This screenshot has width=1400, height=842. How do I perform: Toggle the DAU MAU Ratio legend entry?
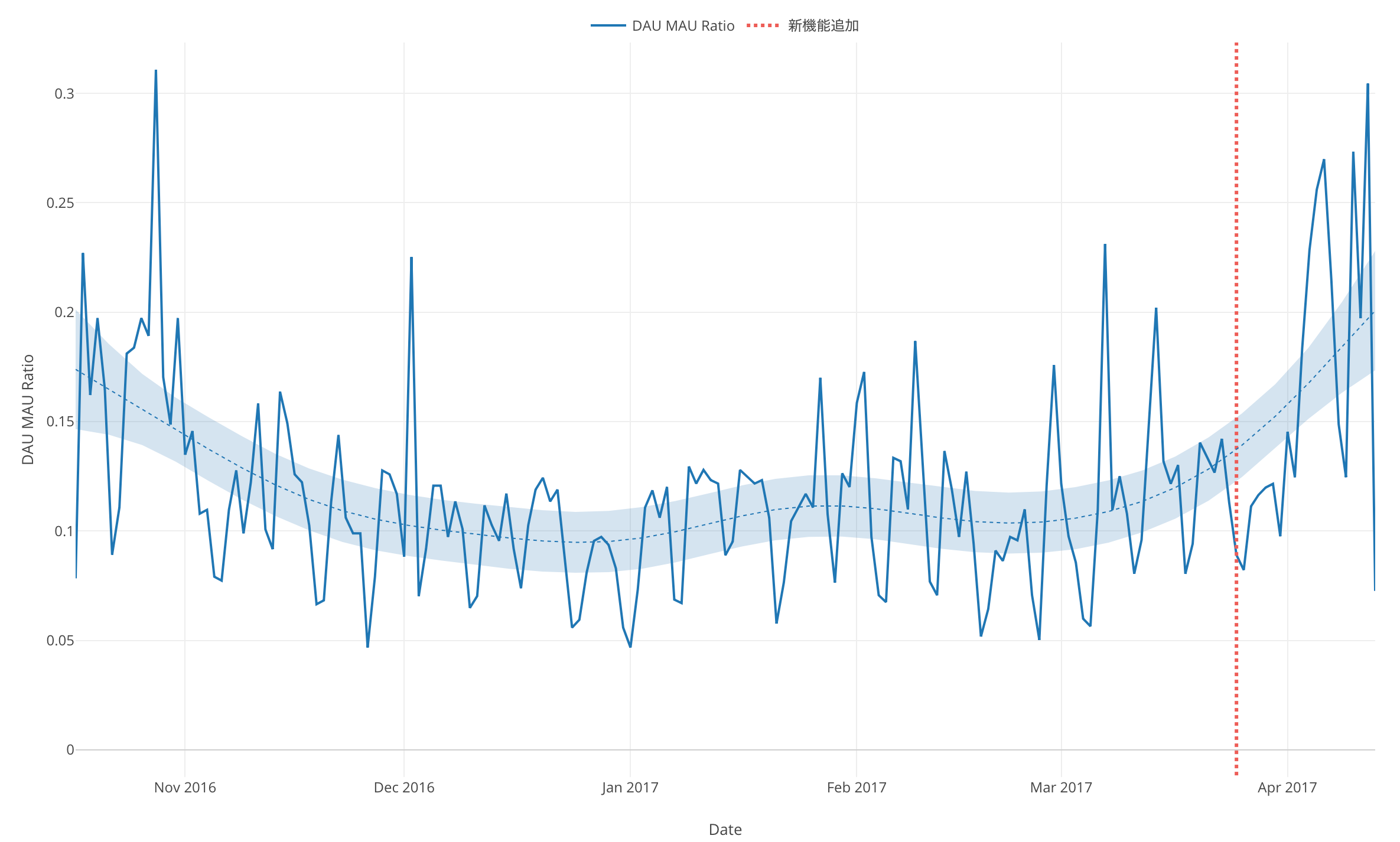683,26
